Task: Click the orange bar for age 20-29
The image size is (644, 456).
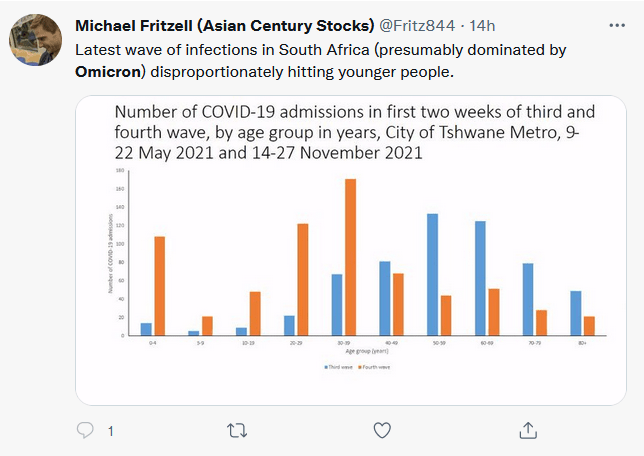Action: click(302, 280)
